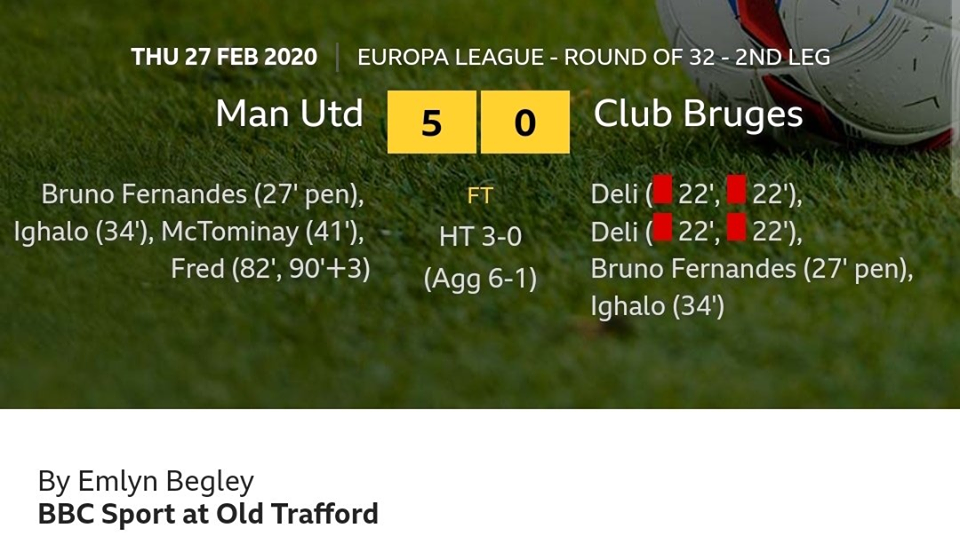The image size is (960, 544).
Task: Click the second red card in the top Deli row
Action: (x=737, y=192)
